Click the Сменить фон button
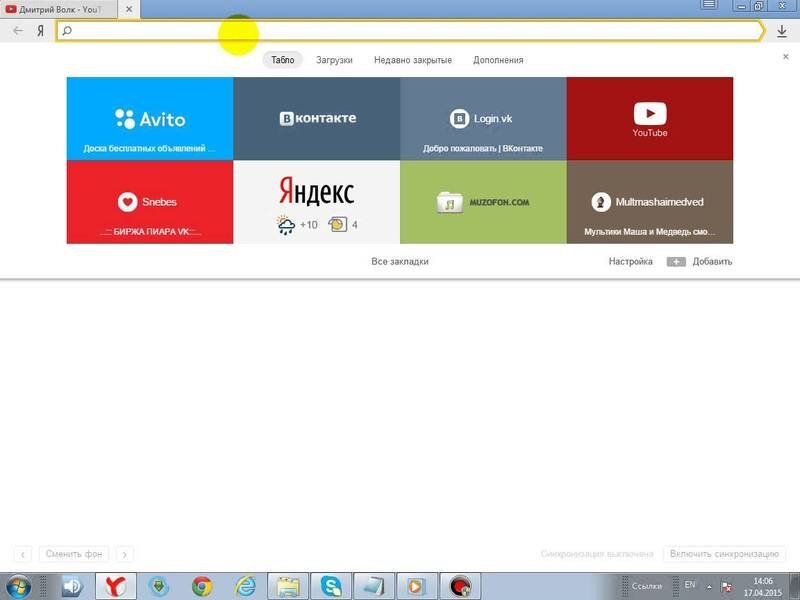This screenshot has height=600, width=800. (74, 554)
